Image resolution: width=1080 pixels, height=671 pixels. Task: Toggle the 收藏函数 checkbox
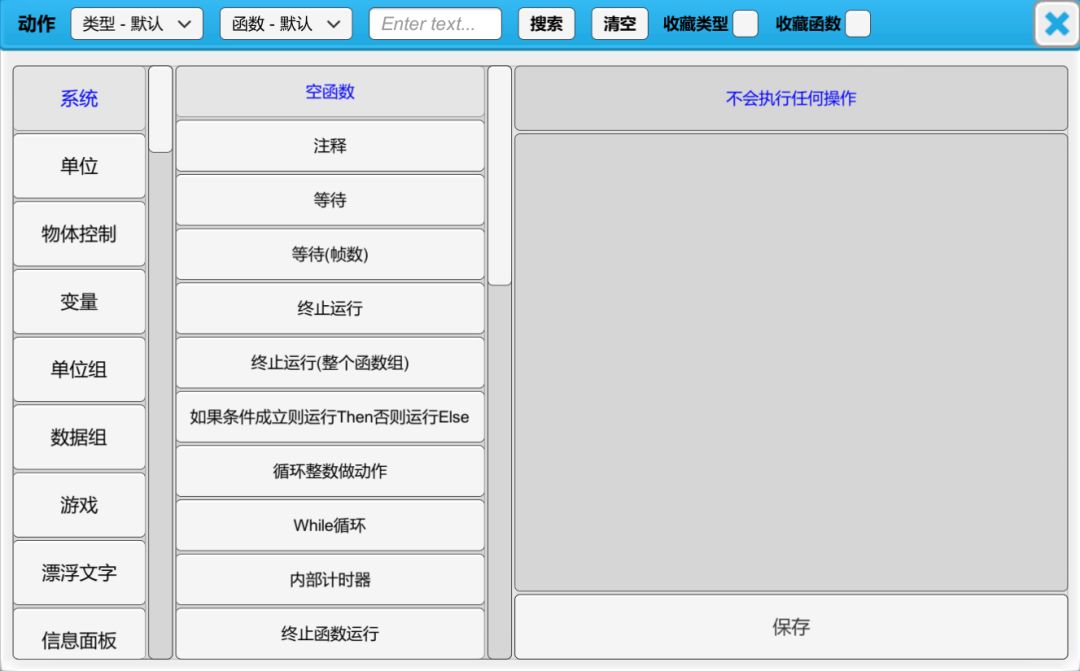pyautogui.click(x=857, y=24)
